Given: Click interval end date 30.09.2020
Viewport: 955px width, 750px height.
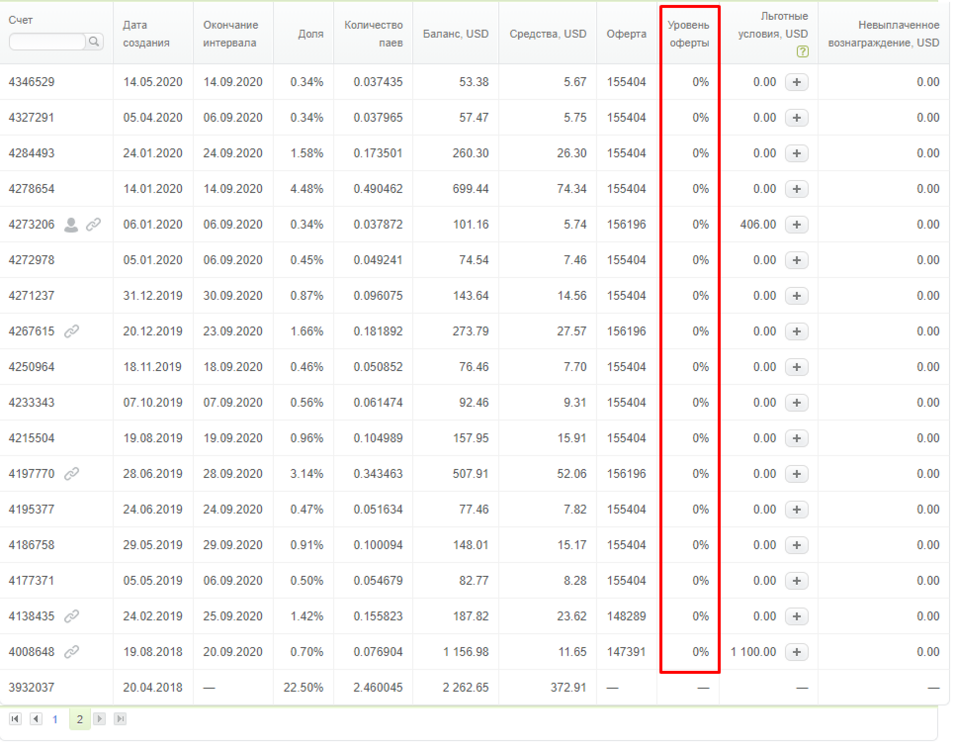Looking at the screenshot, I should tap(233, 296).
